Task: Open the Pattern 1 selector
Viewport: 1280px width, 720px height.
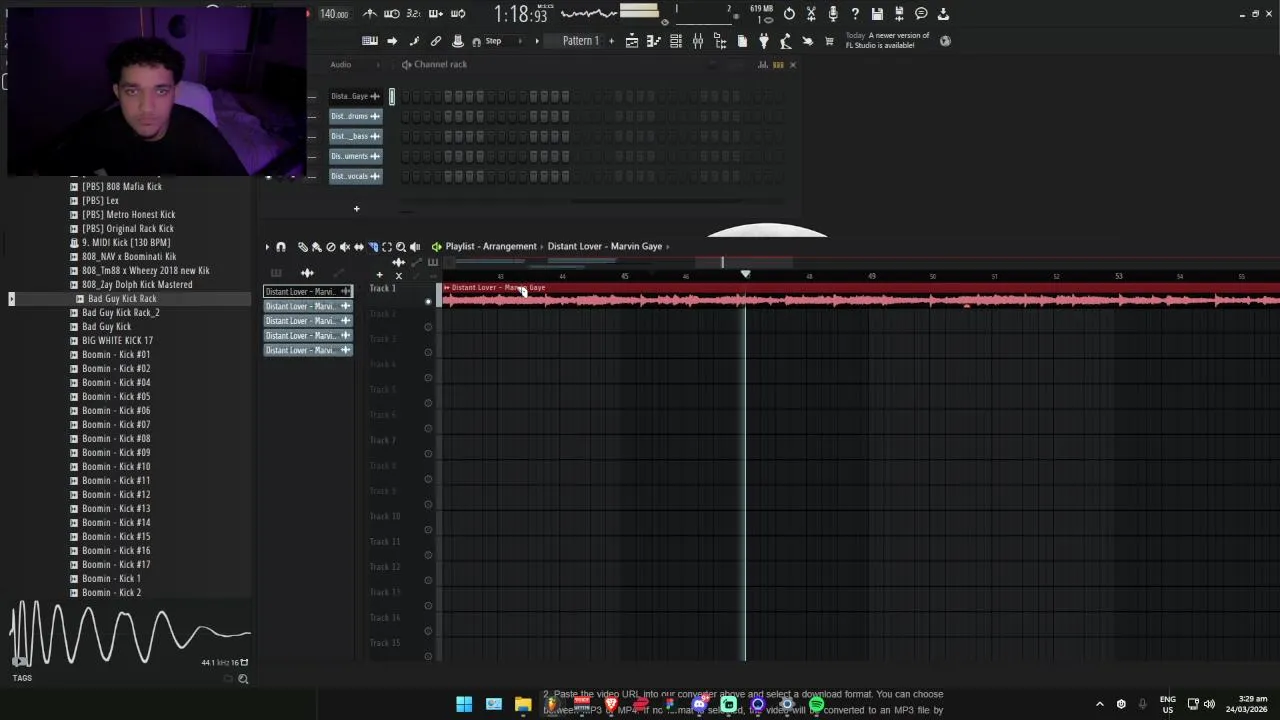Action: click(x=581, y=41)
